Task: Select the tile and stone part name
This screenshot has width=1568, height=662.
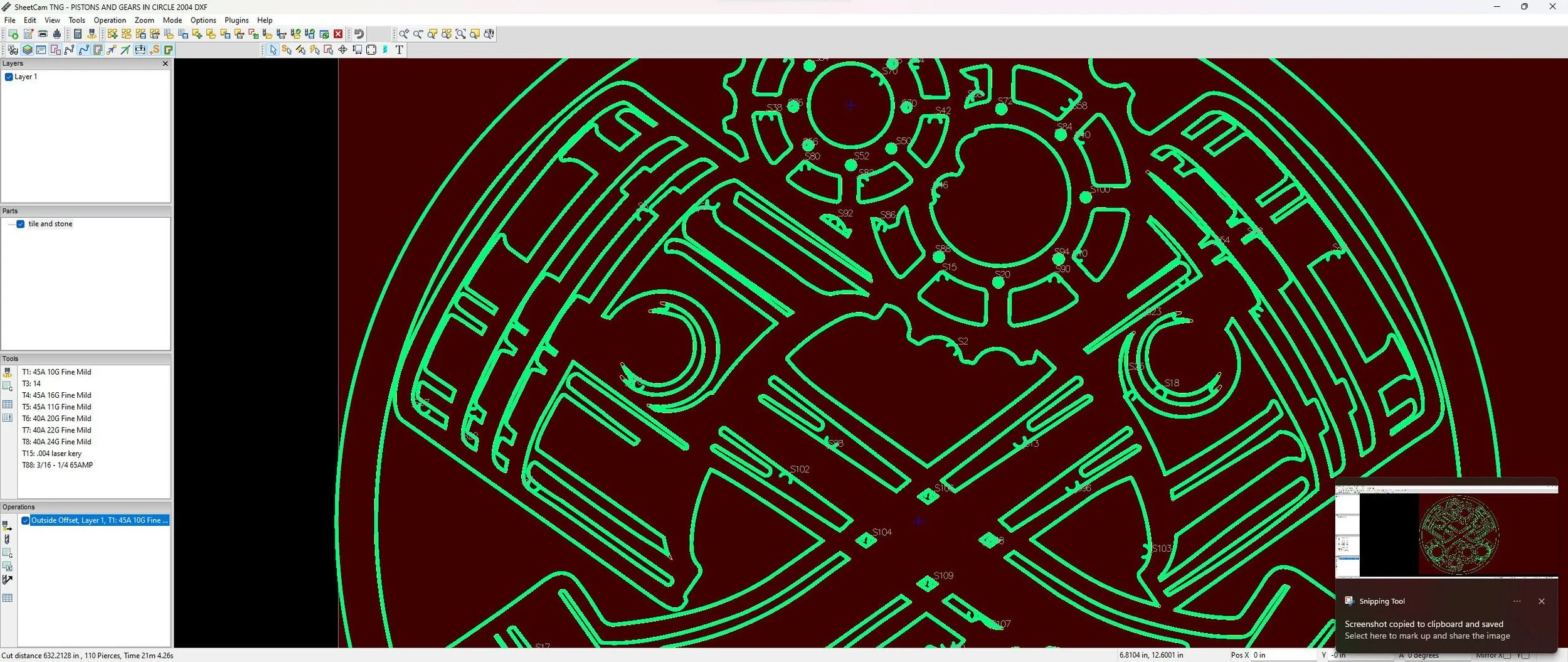Action: click(50, 224)
